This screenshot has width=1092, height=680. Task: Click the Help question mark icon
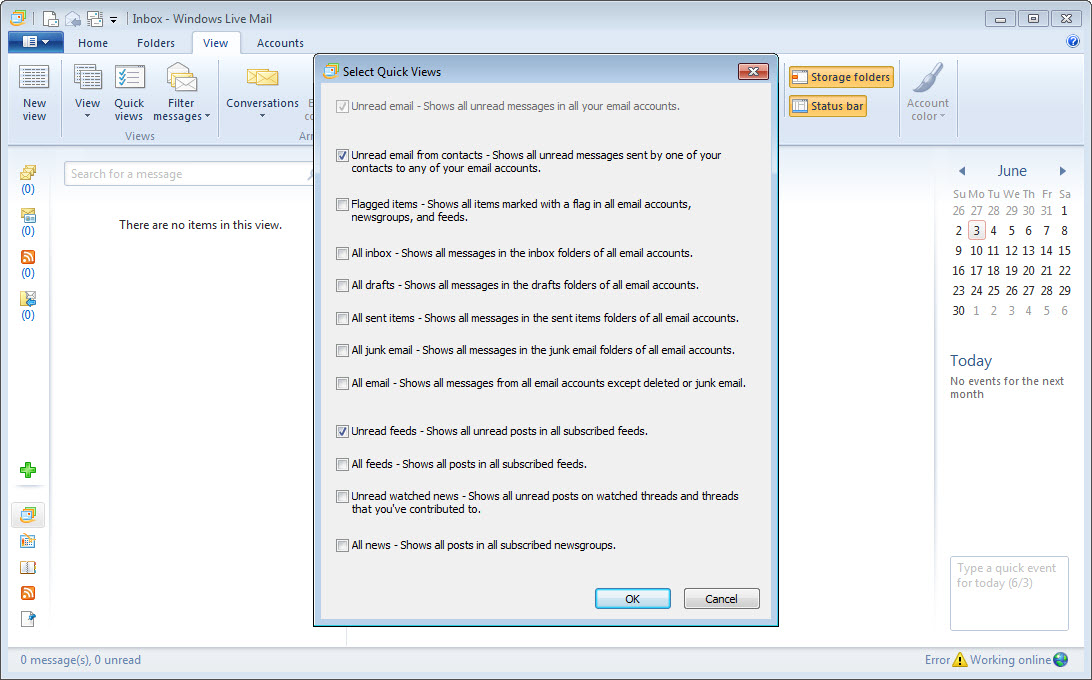pyautogui.click(x=1073, y=42)
